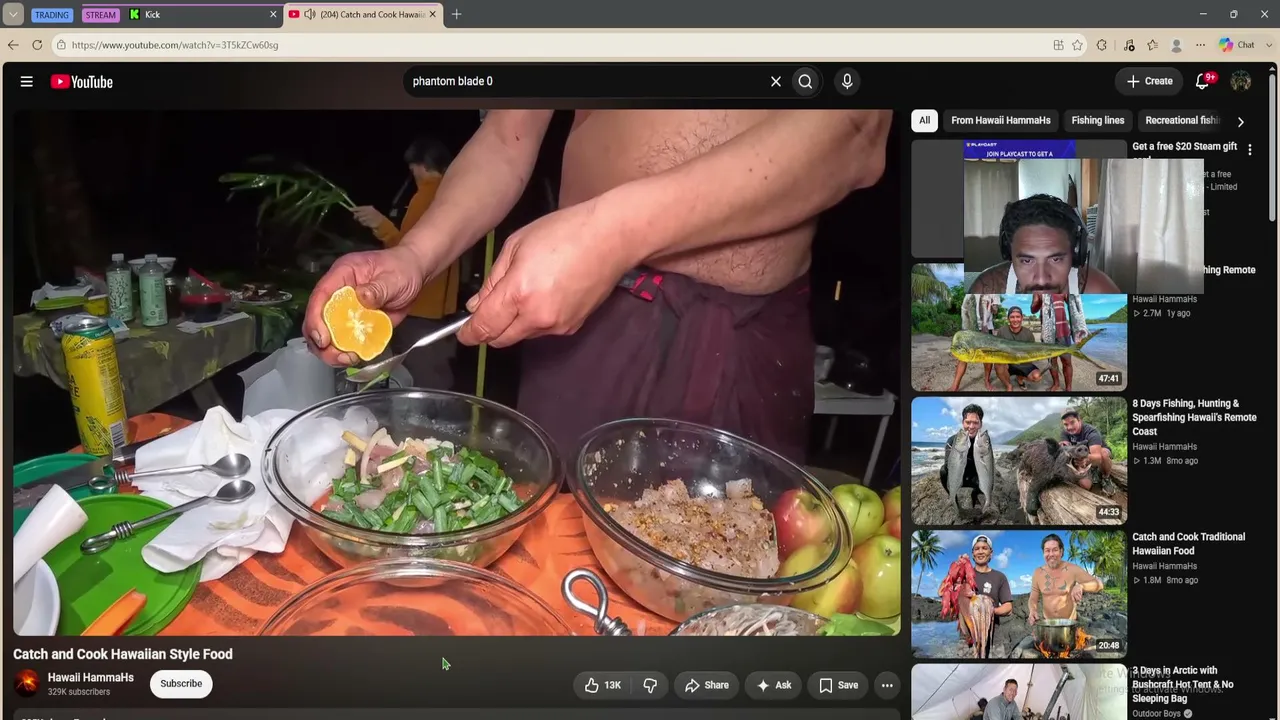Viewport: 1280px width, 720px height.
Task: Click the main video player frame
Action: point(457,372)
